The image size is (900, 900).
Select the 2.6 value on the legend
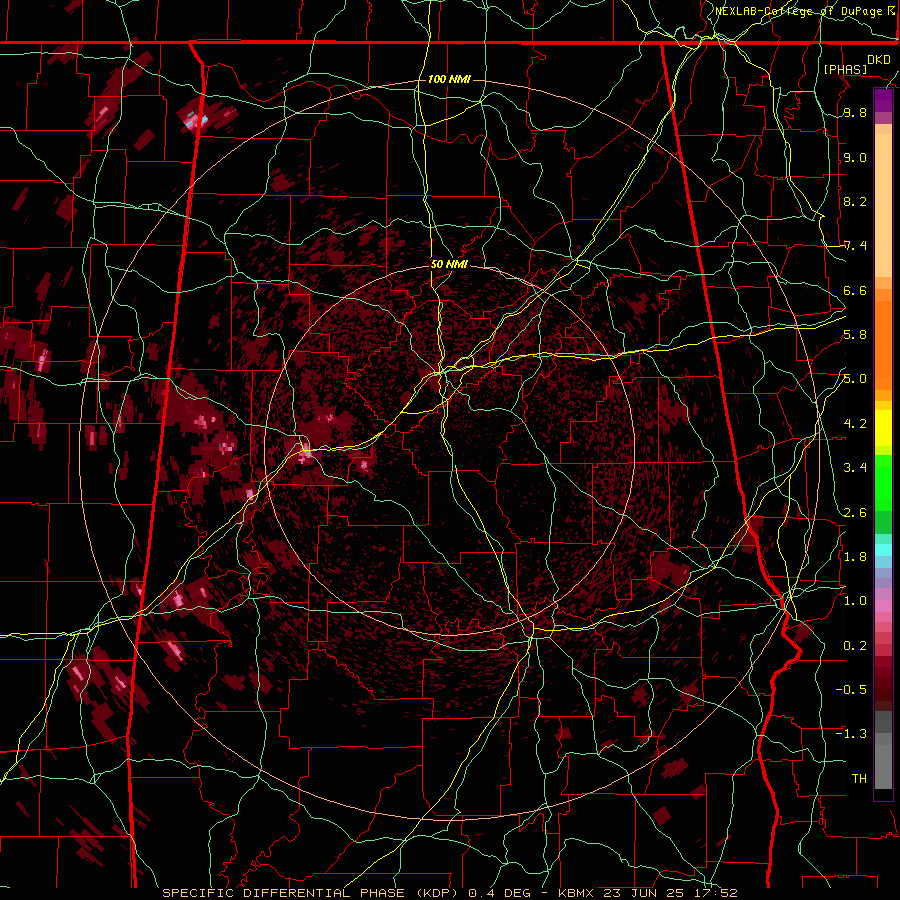(x=855, y=513)
